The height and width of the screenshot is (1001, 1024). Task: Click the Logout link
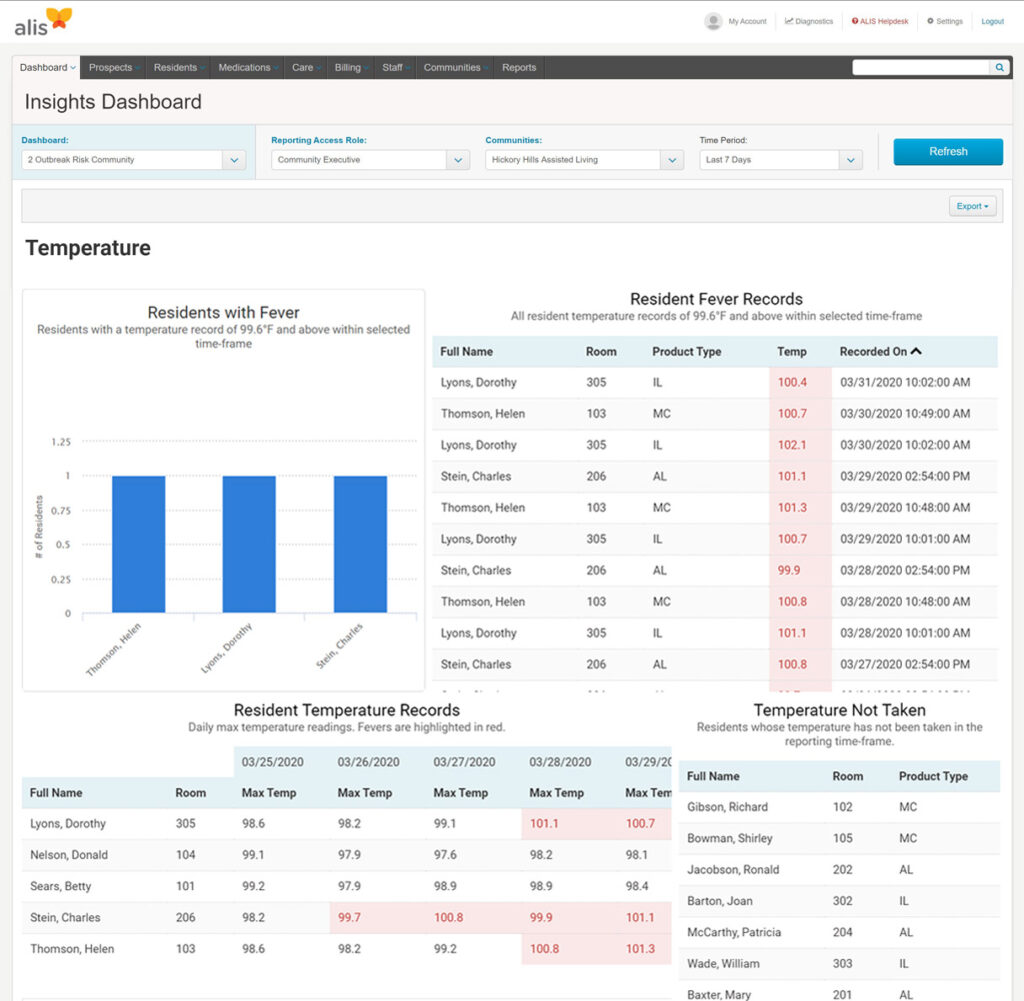992,21
